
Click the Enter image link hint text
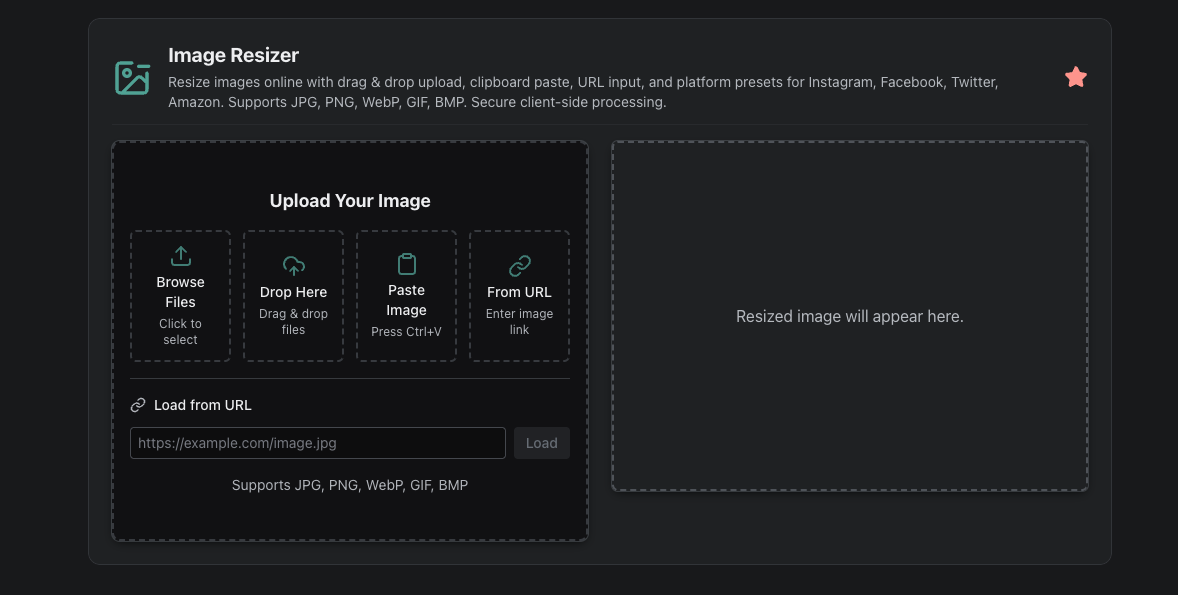pos(519,322)
